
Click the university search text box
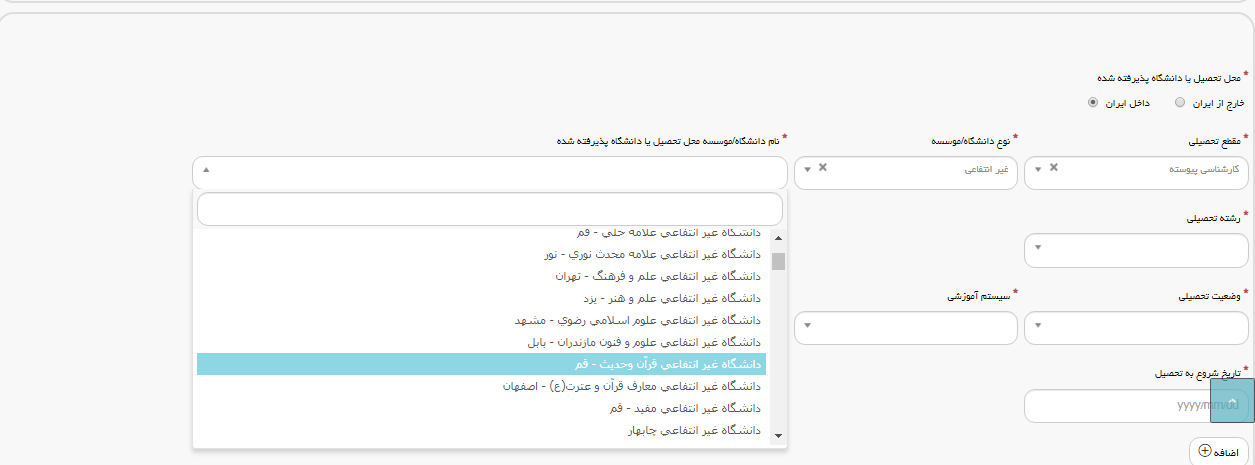click(490, 209)
